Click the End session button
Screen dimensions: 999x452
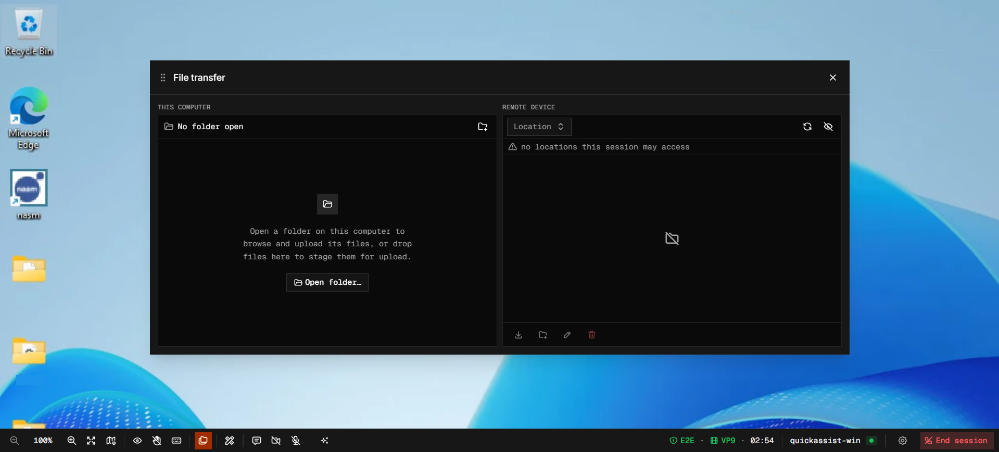tap(956, 441)
